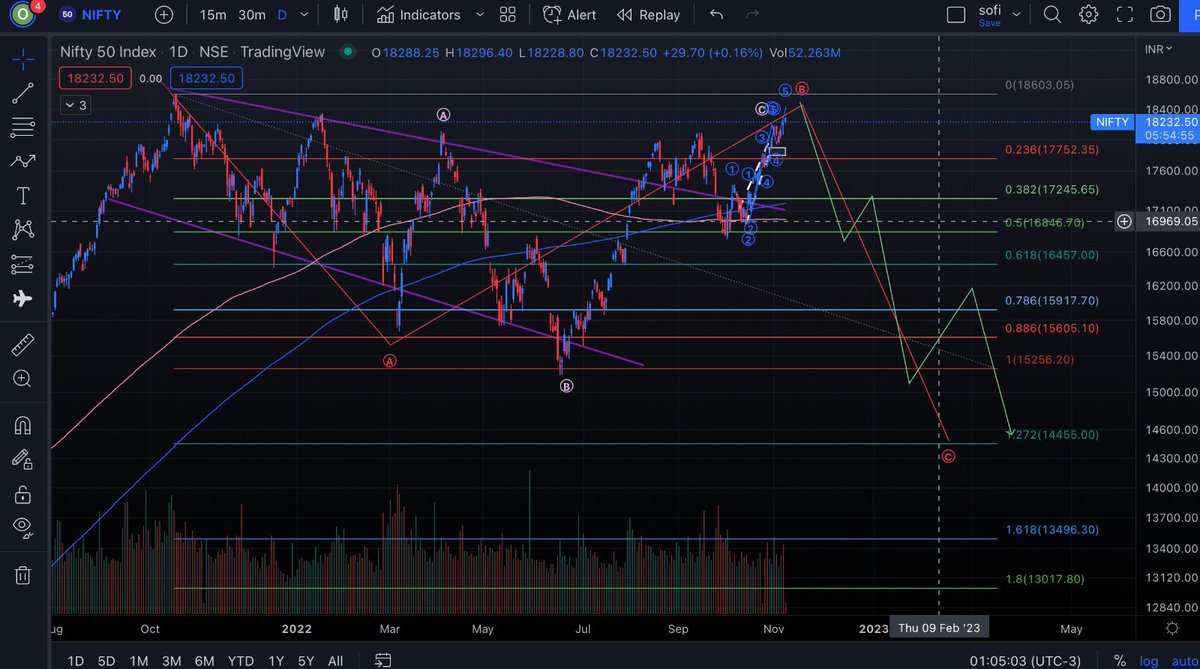
Task: Create an Alert
Action: (569, 15)
